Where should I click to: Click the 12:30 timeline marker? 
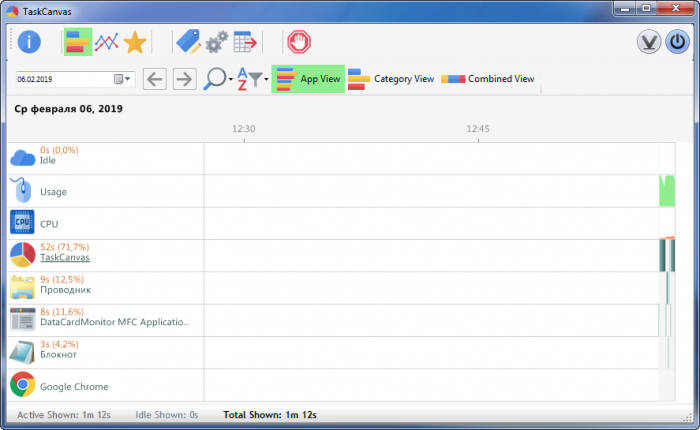[244, 129]
